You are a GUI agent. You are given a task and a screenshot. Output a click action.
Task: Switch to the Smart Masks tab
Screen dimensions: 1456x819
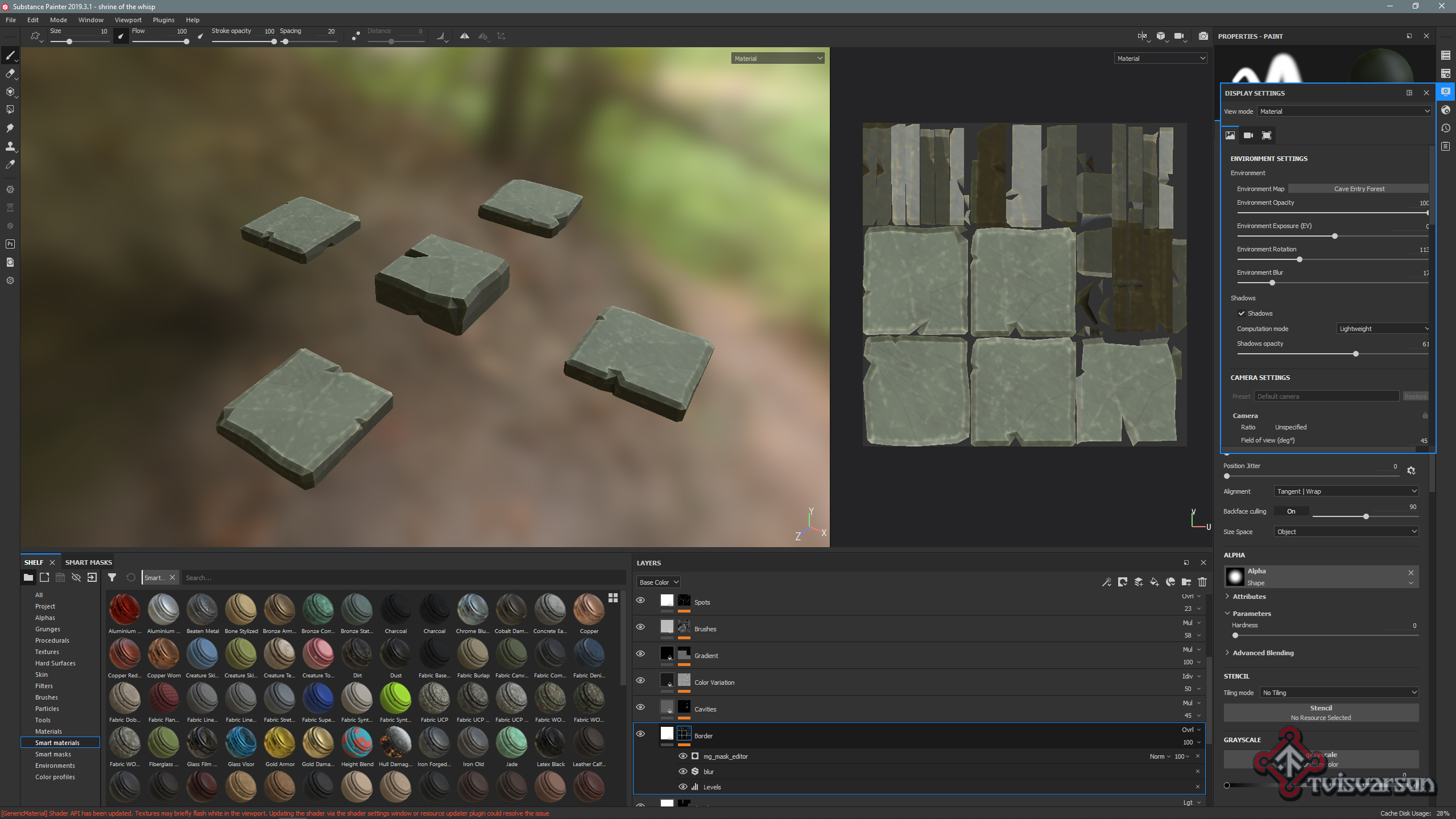(88, 562)
